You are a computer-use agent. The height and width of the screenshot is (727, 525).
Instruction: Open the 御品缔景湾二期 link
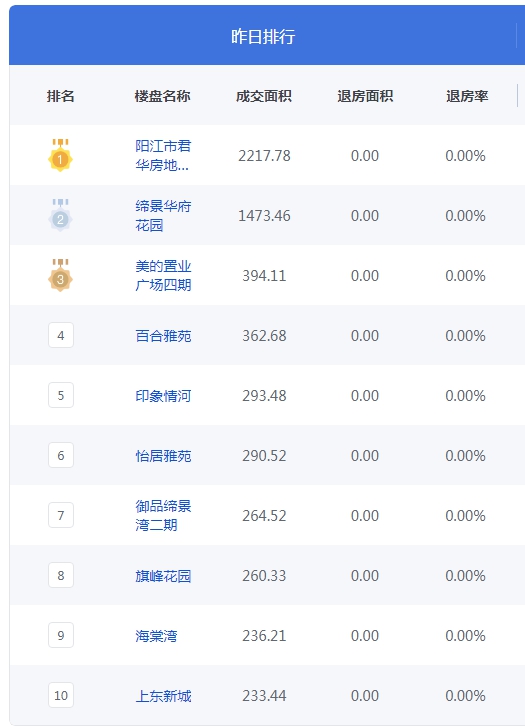[x=163, y=515]
